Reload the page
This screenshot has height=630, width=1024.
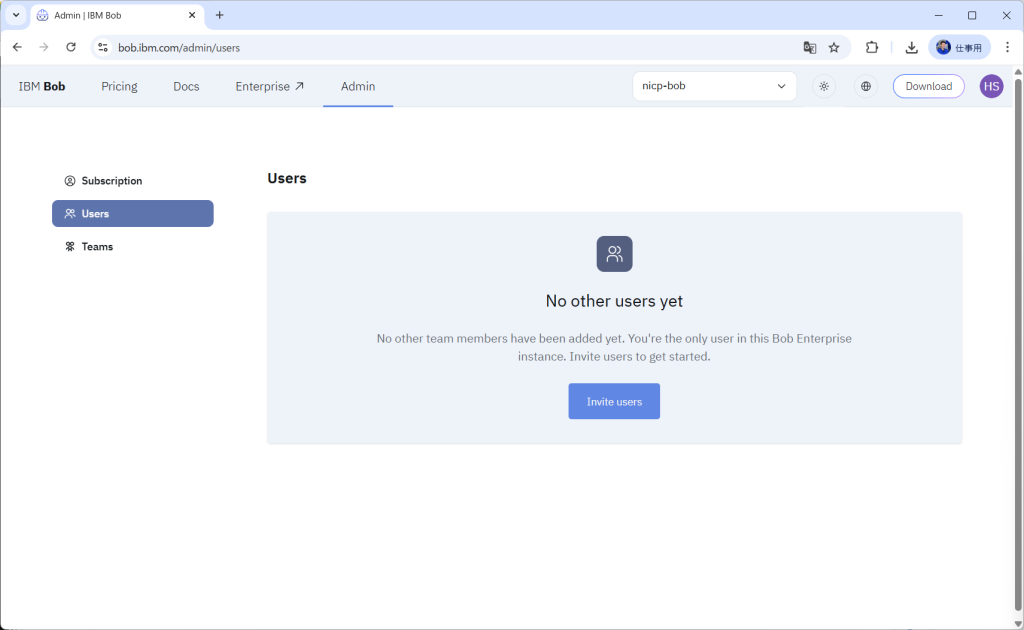tap(71, 47)
